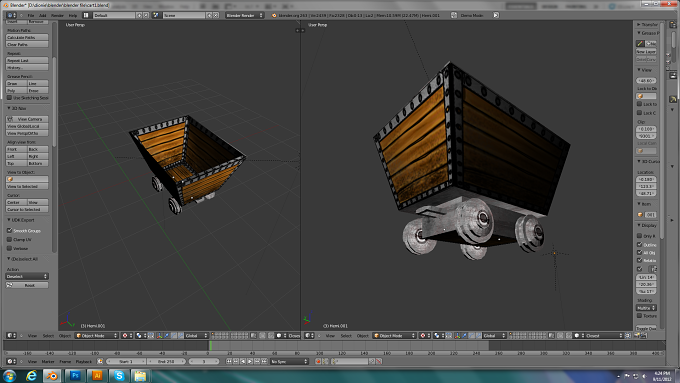The image size is (680, 383).
Task: Enable Verbose checkbox
Action: [x=9, y=248]
